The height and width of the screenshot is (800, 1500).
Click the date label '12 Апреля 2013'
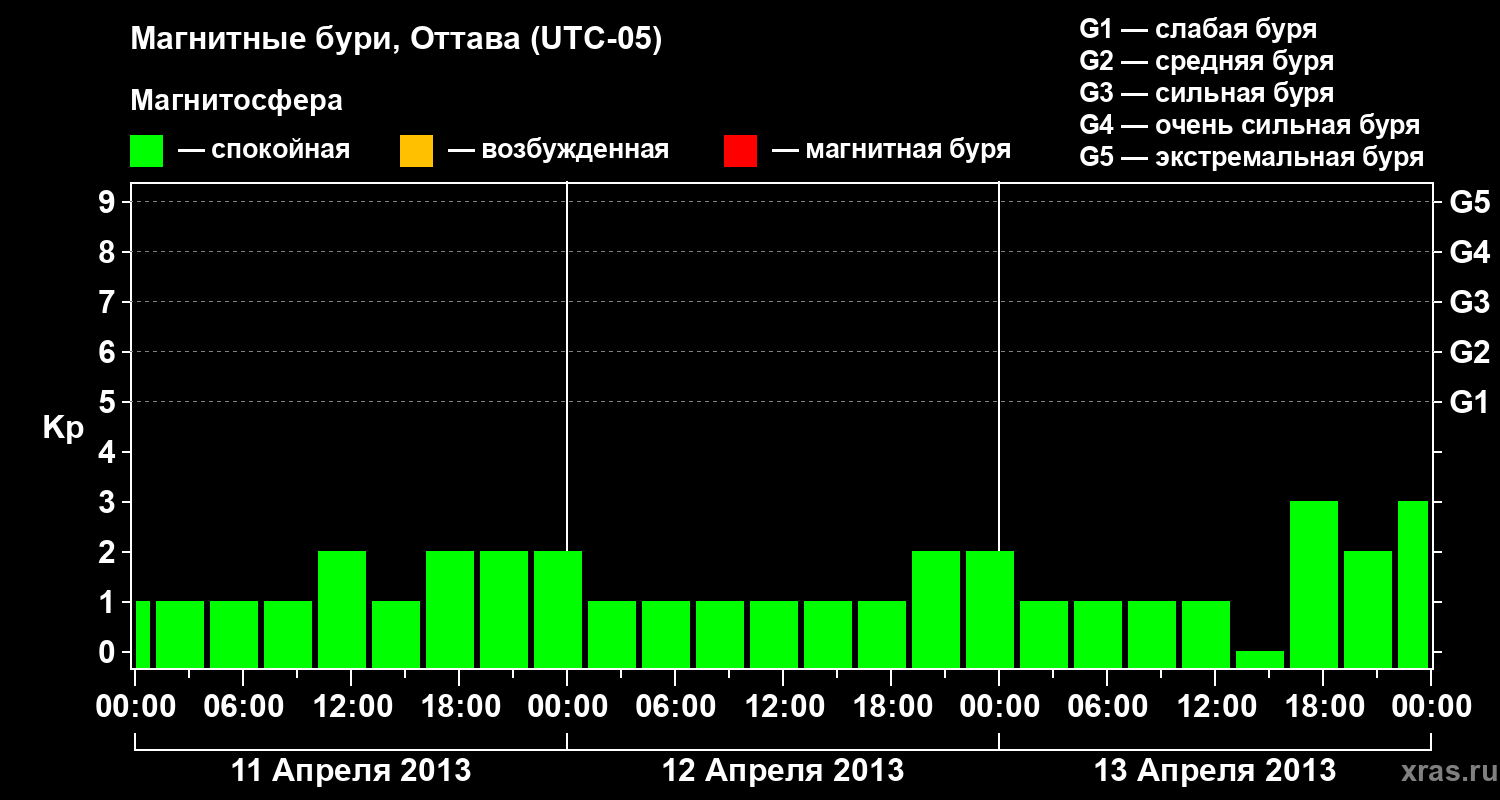[x=783, y=771]
